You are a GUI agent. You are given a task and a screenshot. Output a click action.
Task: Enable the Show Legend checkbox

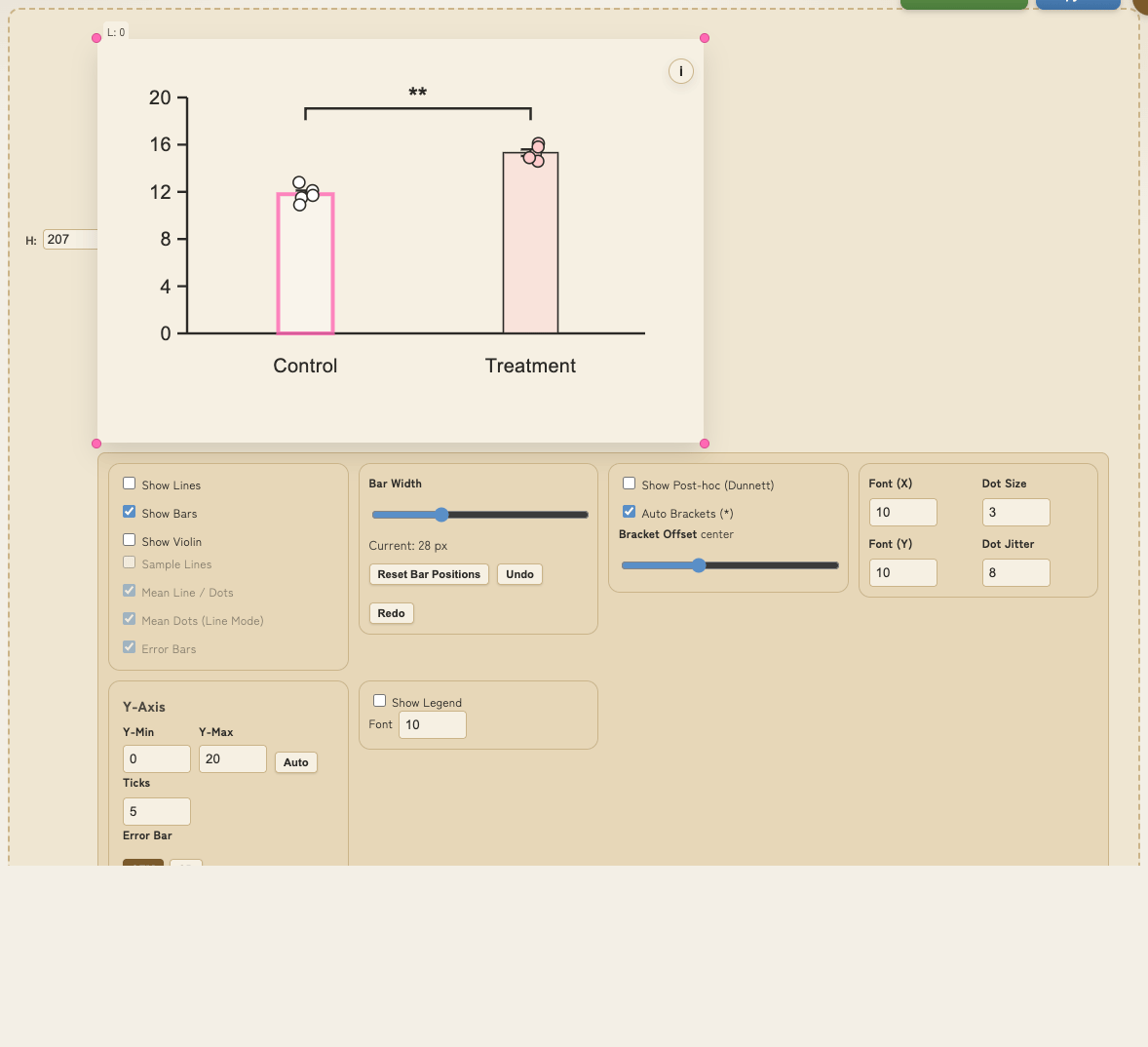380,701
